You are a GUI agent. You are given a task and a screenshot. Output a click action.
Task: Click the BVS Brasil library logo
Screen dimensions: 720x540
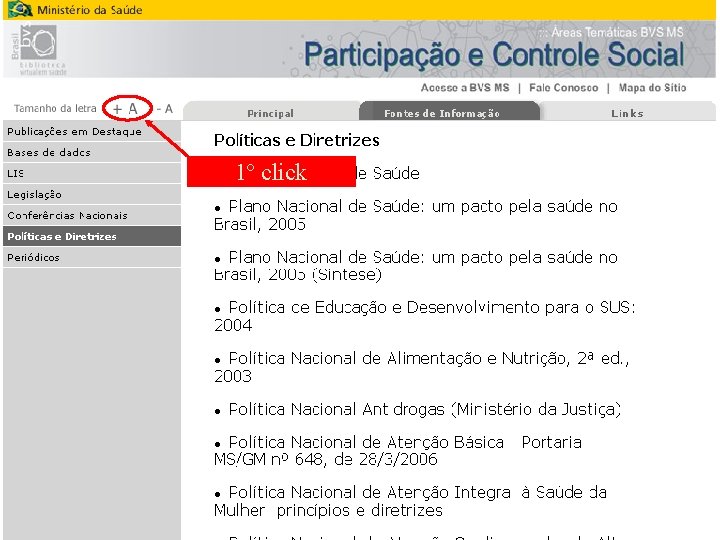pos(39,49)
